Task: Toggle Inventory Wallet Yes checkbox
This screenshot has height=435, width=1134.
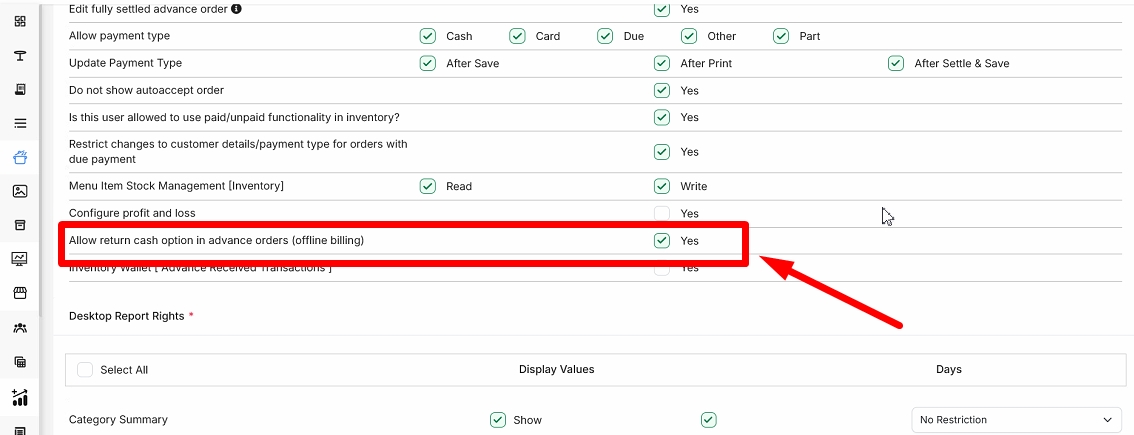Action: tap(662, 268)
